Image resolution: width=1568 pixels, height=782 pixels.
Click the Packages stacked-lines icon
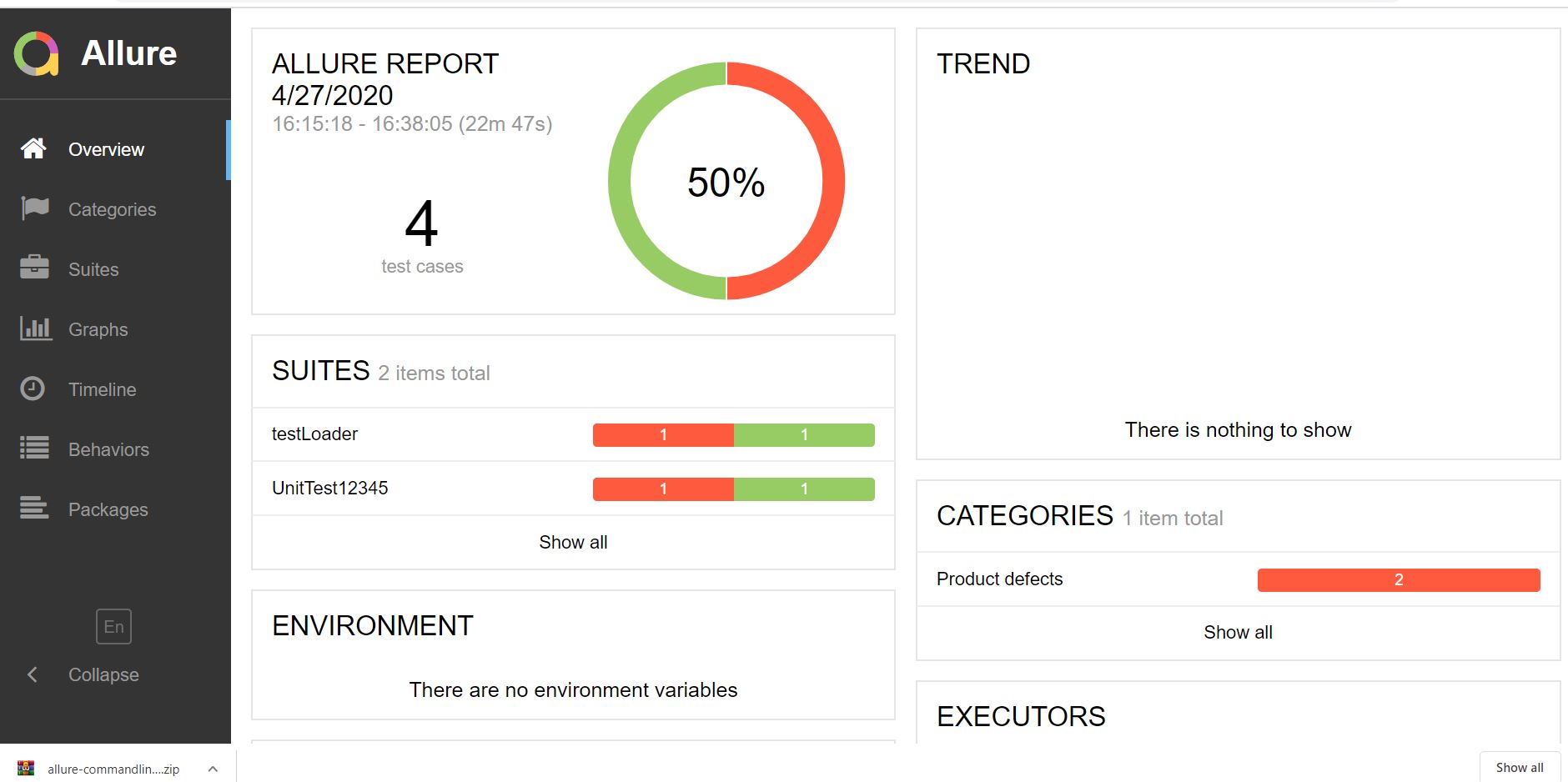pyautogui.click(x=34, y=508)
